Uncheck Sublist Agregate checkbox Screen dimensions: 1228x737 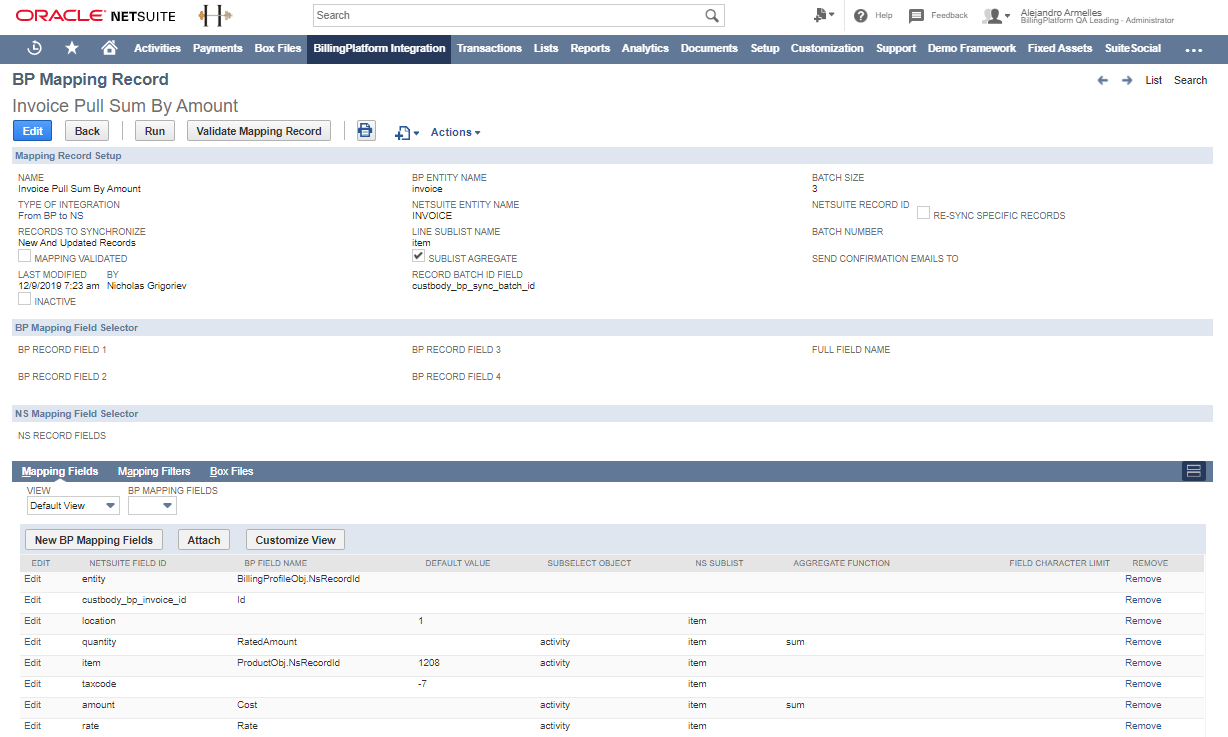click(419, 256)
